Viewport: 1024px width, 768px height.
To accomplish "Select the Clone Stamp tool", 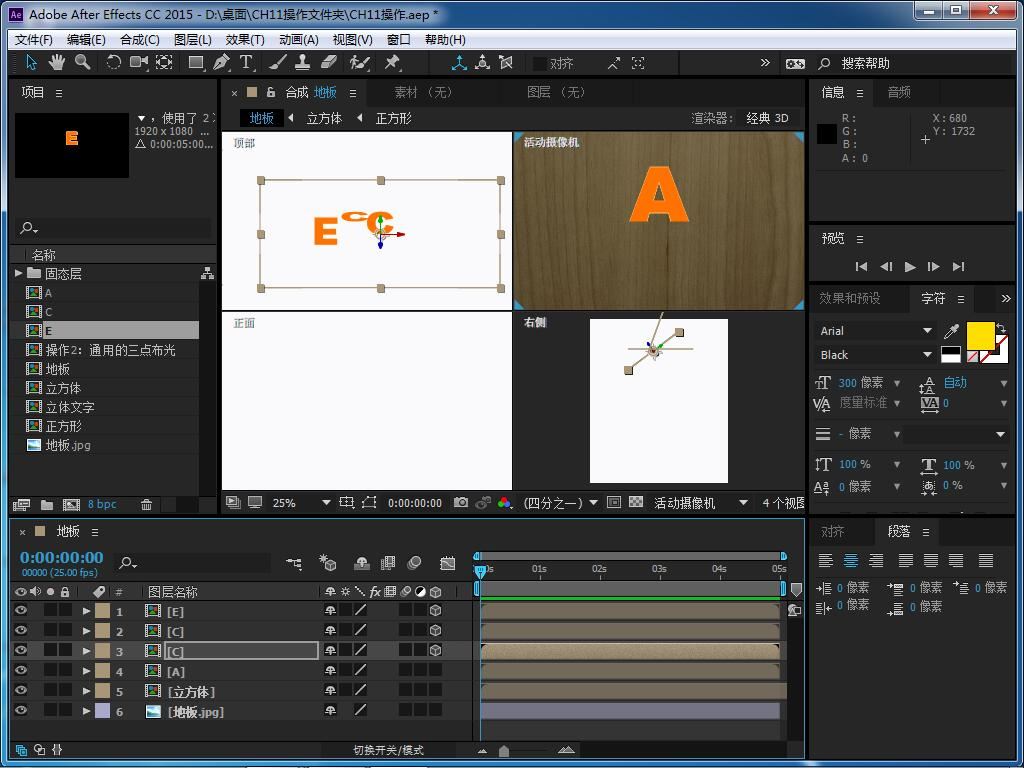I will point(302,63).
